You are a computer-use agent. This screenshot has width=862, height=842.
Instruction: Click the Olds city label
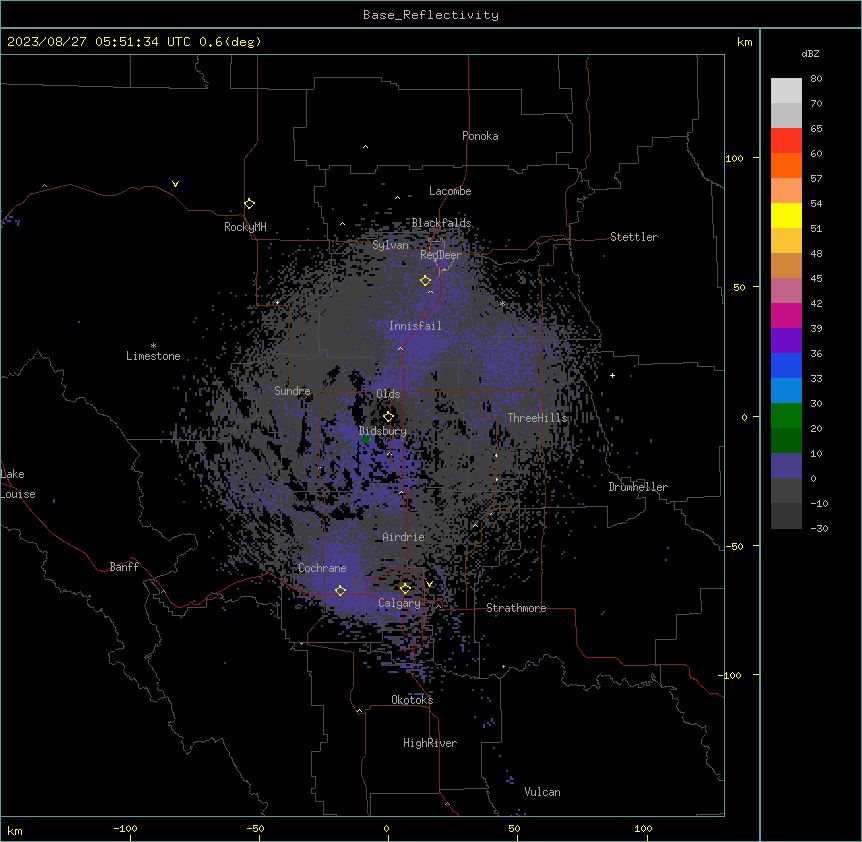pos(388,394)
